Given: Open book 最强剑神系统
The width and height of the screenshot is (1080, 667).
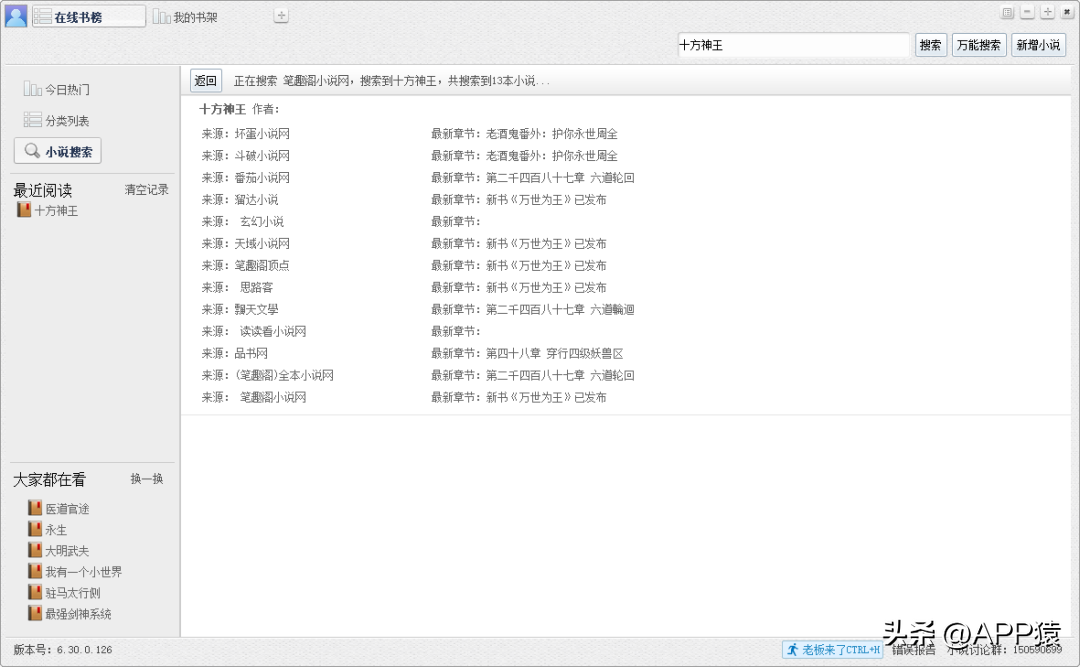Looking at the screenshot, I should [79, 614].
